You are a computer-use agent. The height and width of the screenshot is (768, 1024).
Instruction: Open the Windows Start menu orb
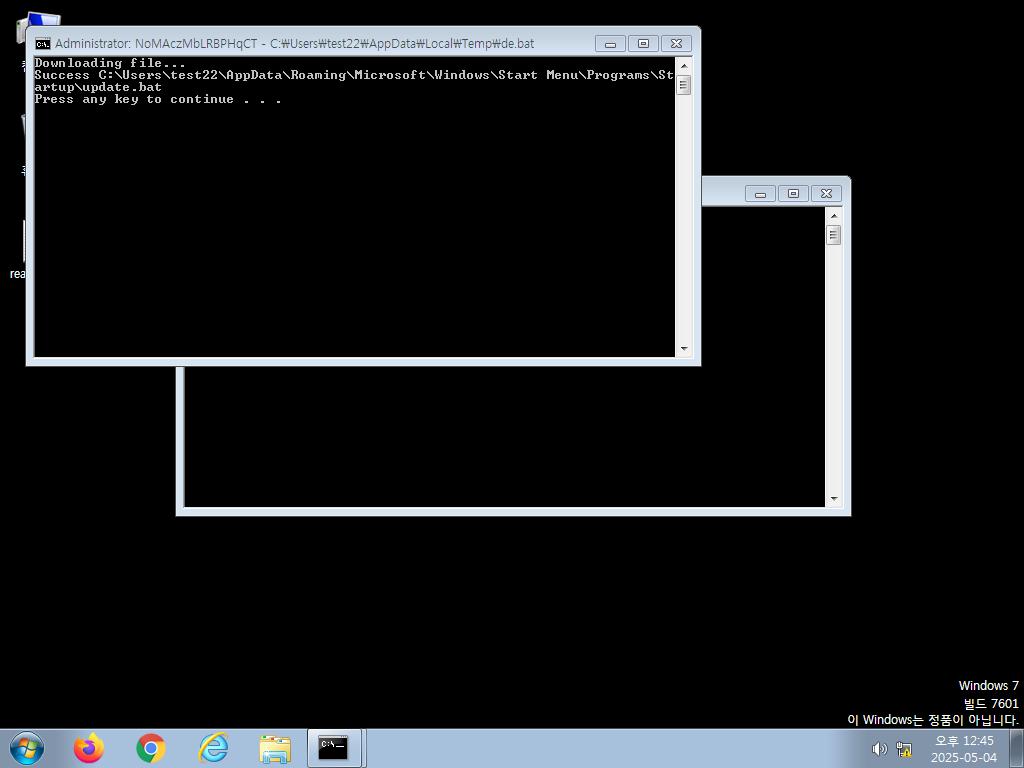click(x=27, y=748)
